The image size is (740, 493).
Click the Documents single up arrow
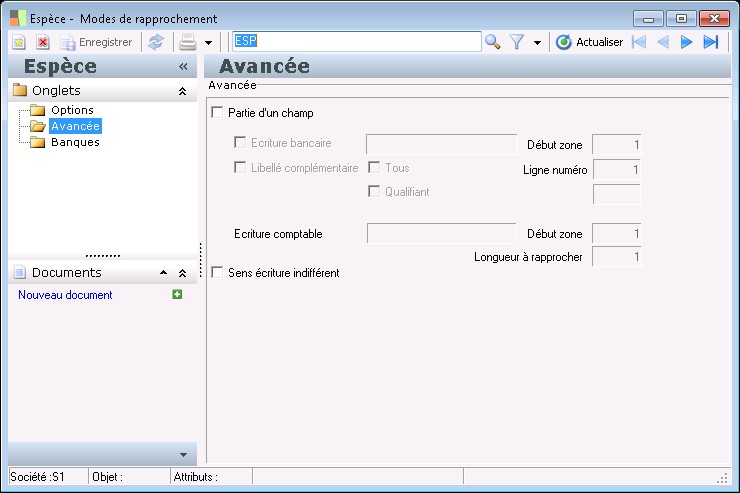point(163,273)
